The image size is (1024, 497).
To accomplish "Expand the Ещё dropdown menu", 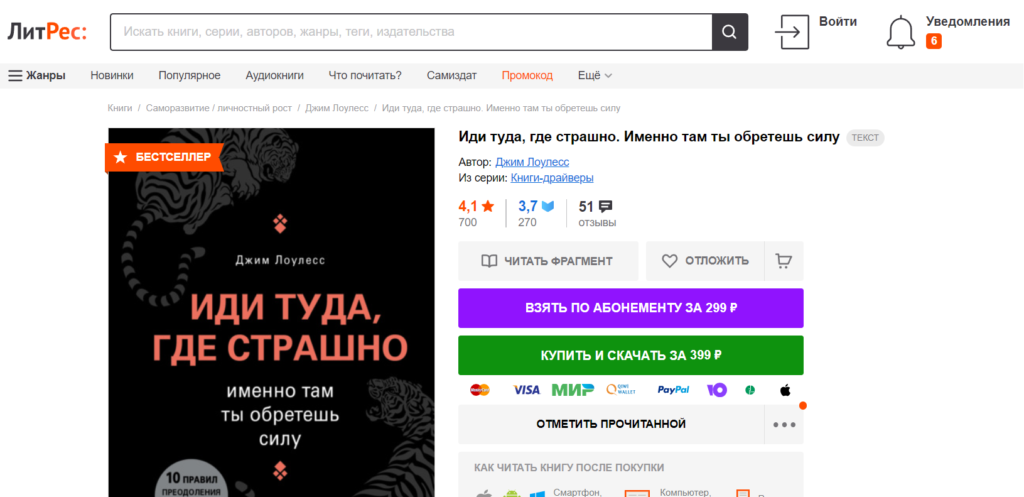I will (x=595, y=76).
